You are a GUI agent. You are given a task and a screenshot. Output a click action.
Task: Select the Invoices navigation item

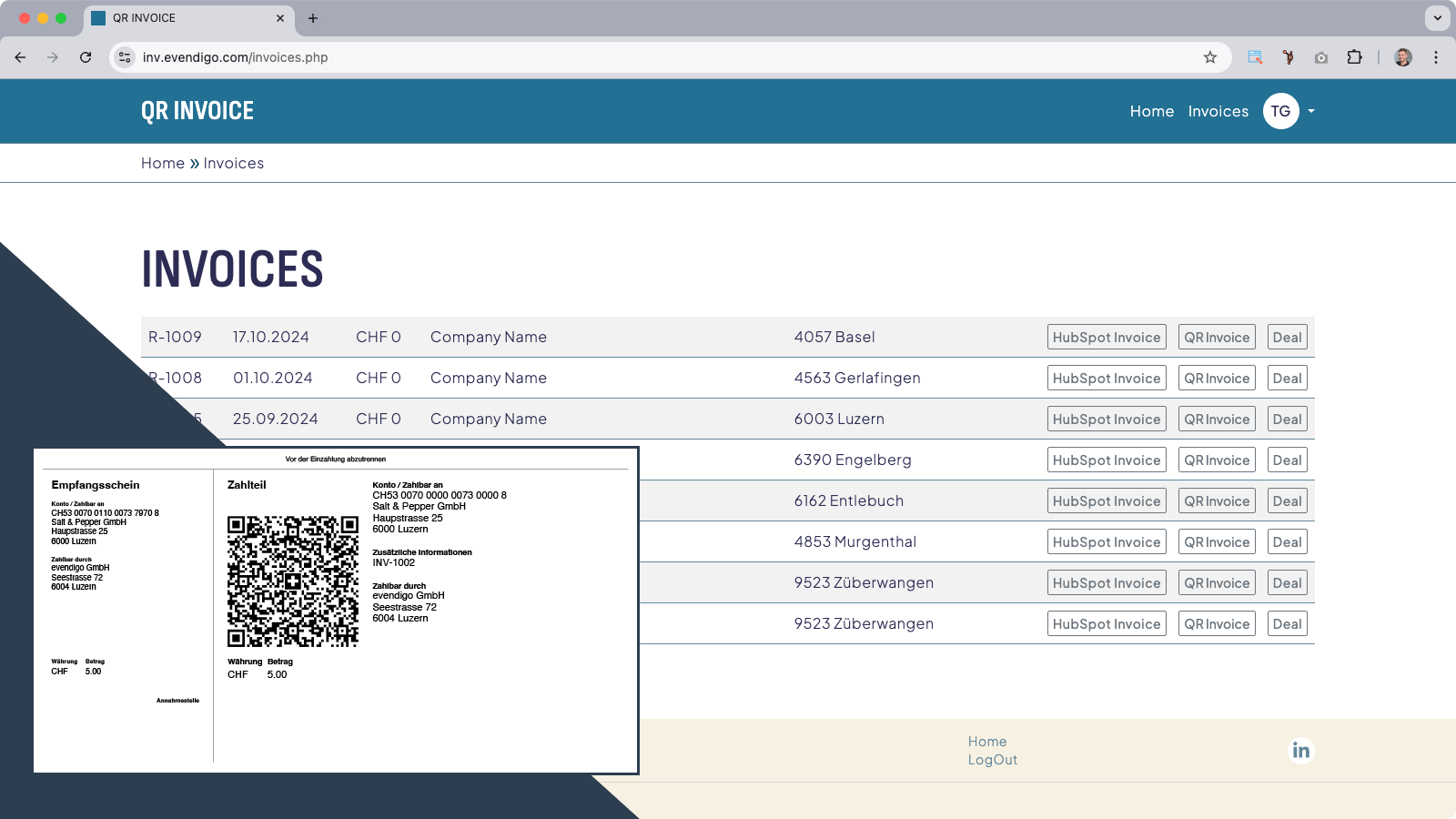click(1218, 111)
